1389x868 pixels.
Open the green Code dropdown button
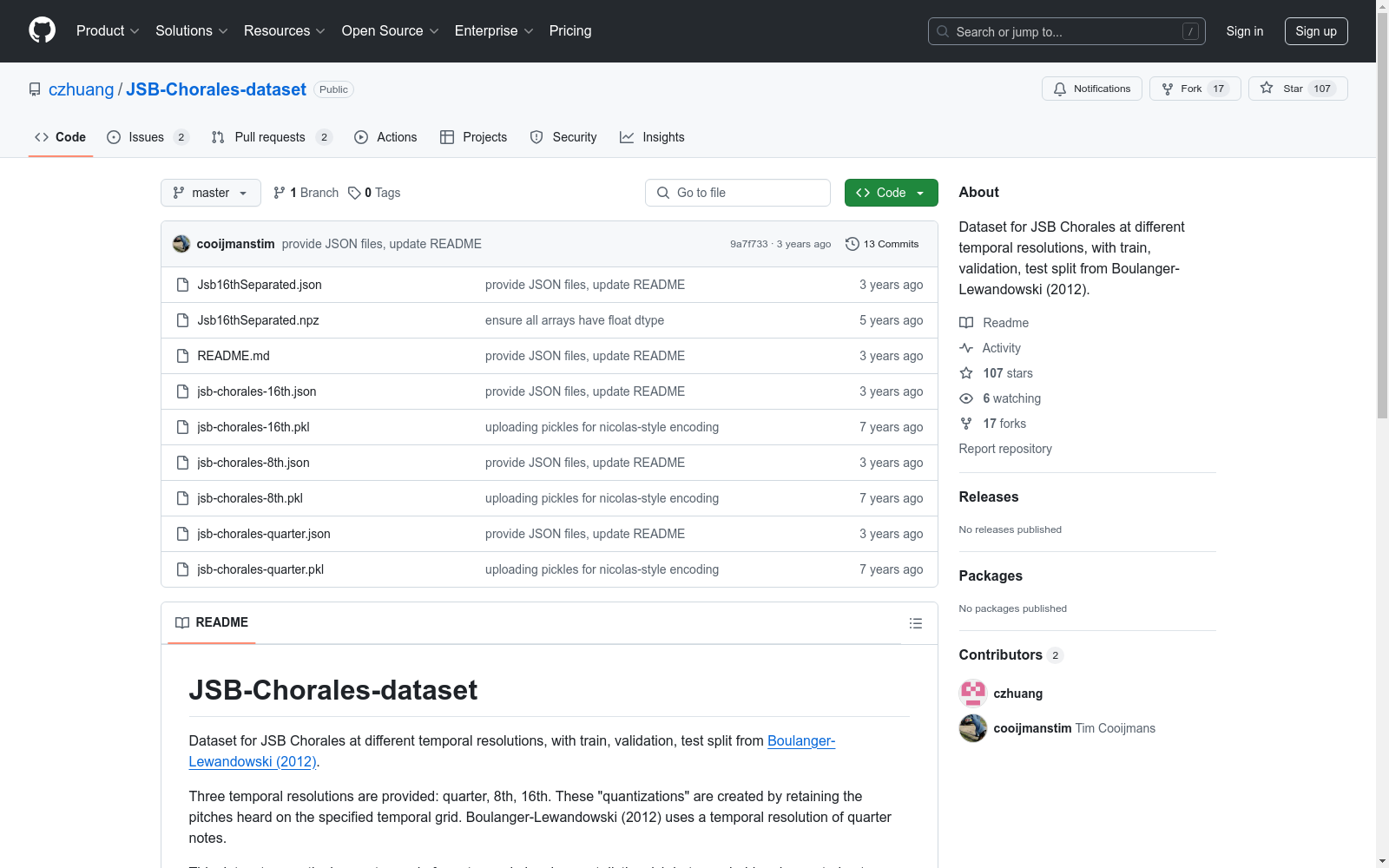[891, 193]
